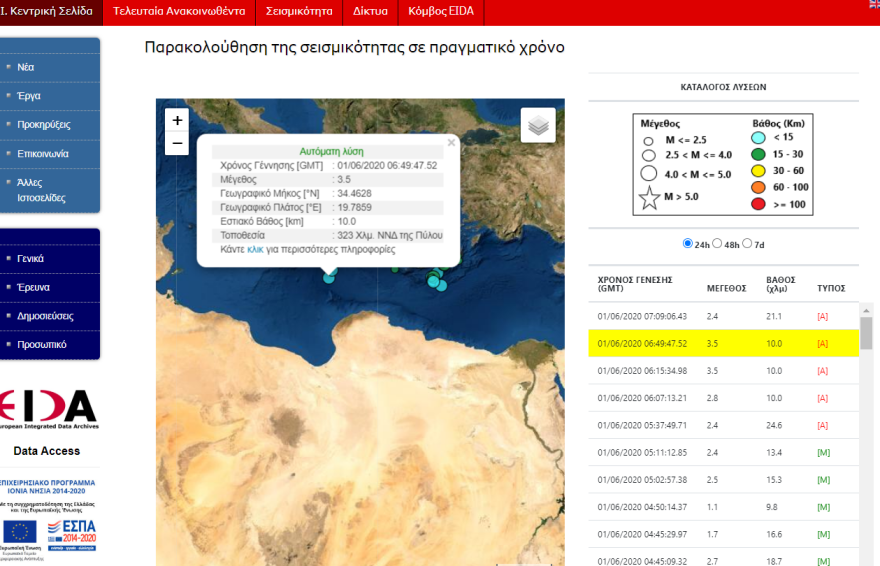The height and width of the screenshot is (566, 880).
Task: Click the EIDA Data Access logo
Action: 48,409
